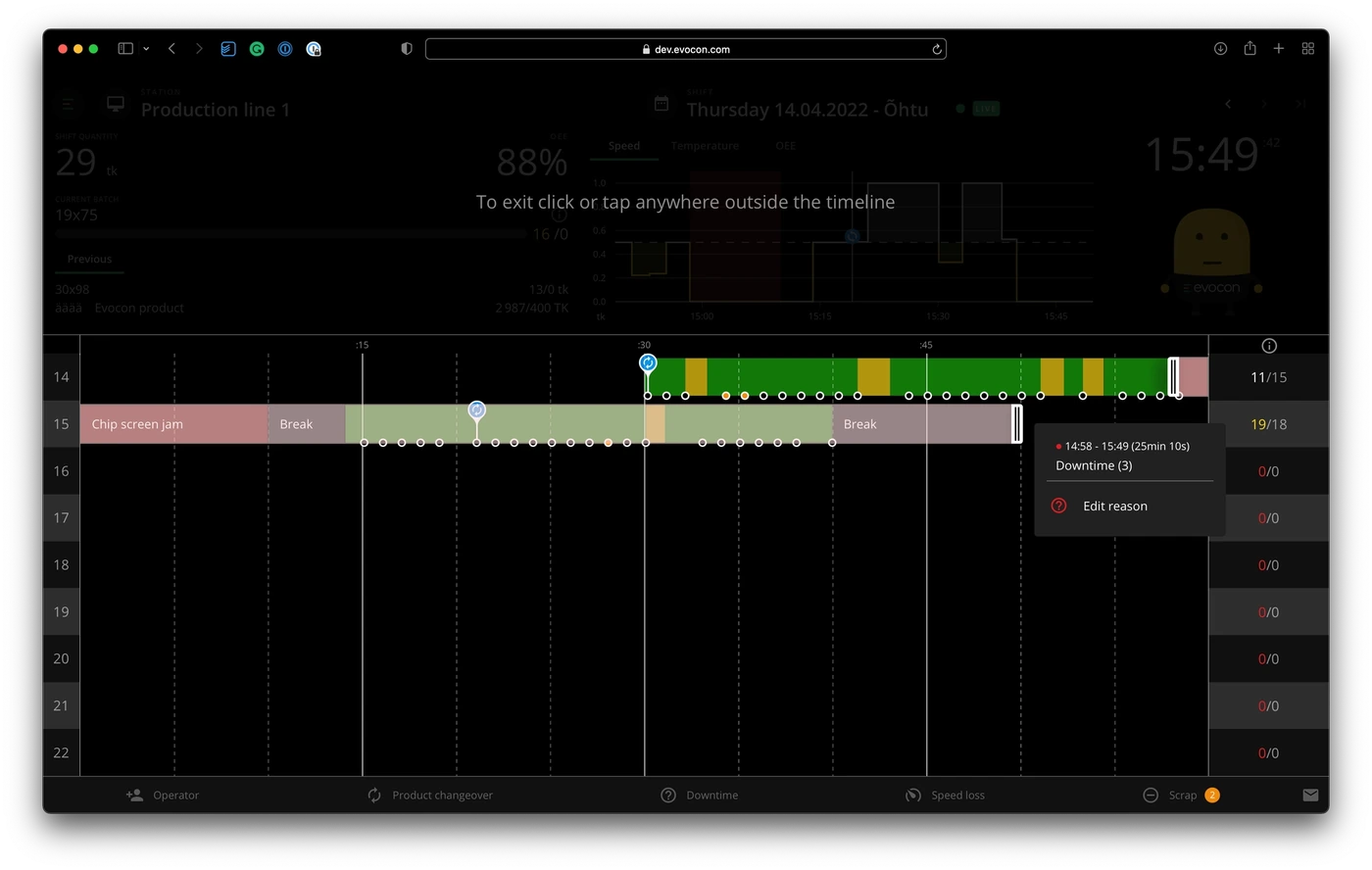The width and height of the screenshot is (1372, 870).
Task: Toggle the Safari sidebar
Action: pos(125,49)
